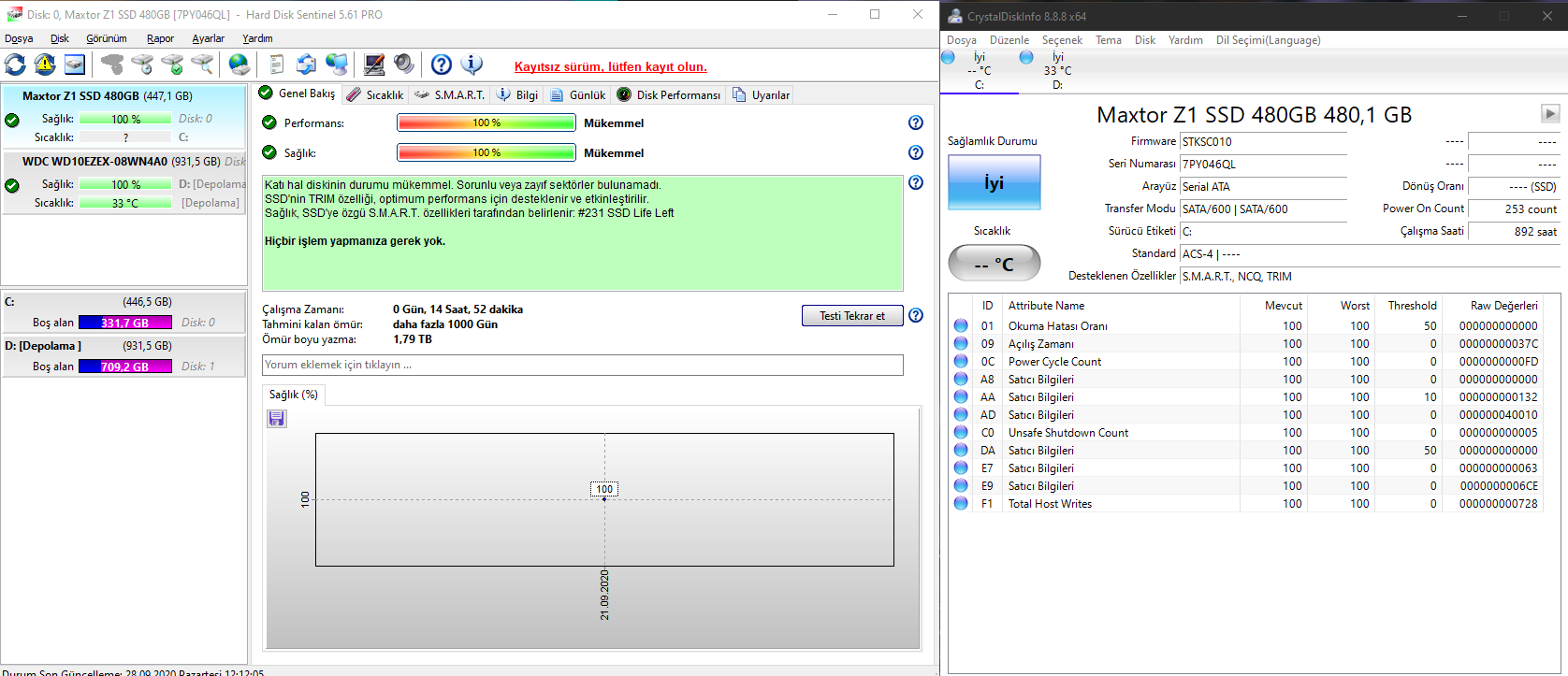Click the Performans 100 % gradient bar

[x=486, y=122]
